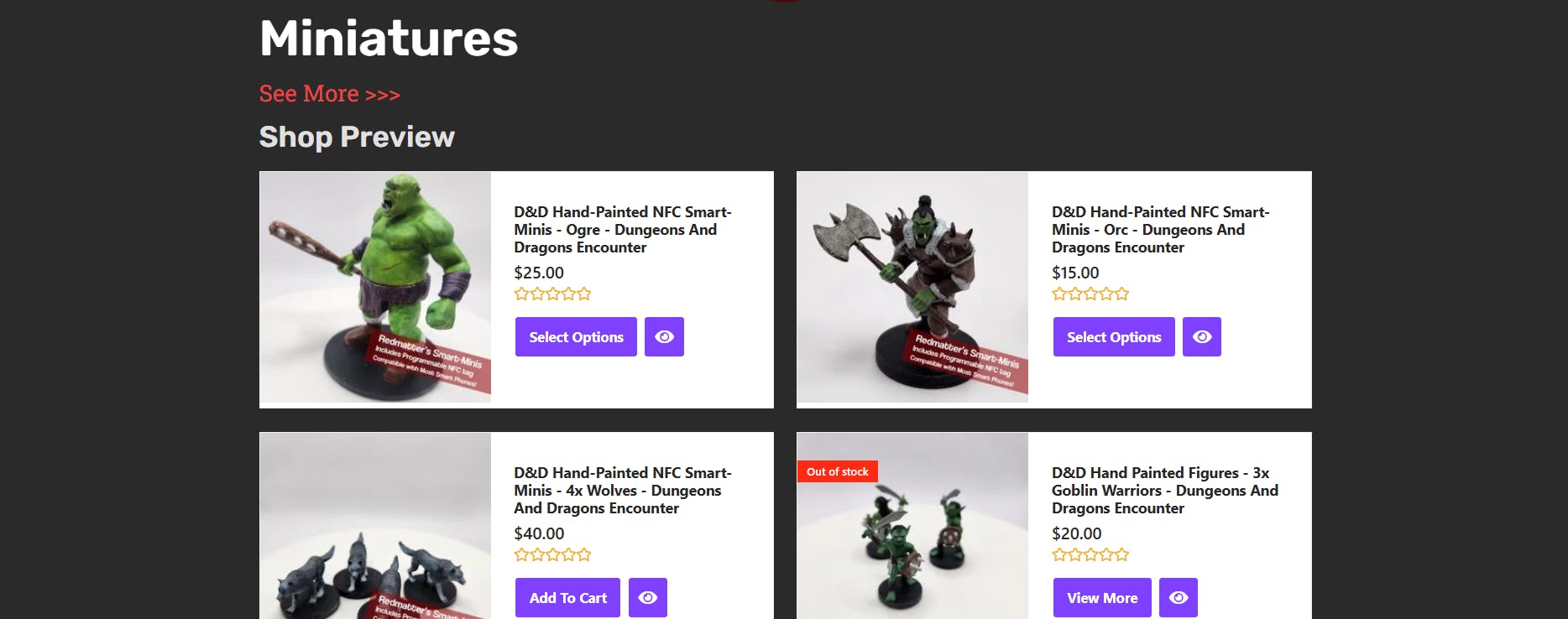Click the Out of stock goblin image
This screenshot has height=619, width=1568.
pyautogui.click(x=912, y=526)
